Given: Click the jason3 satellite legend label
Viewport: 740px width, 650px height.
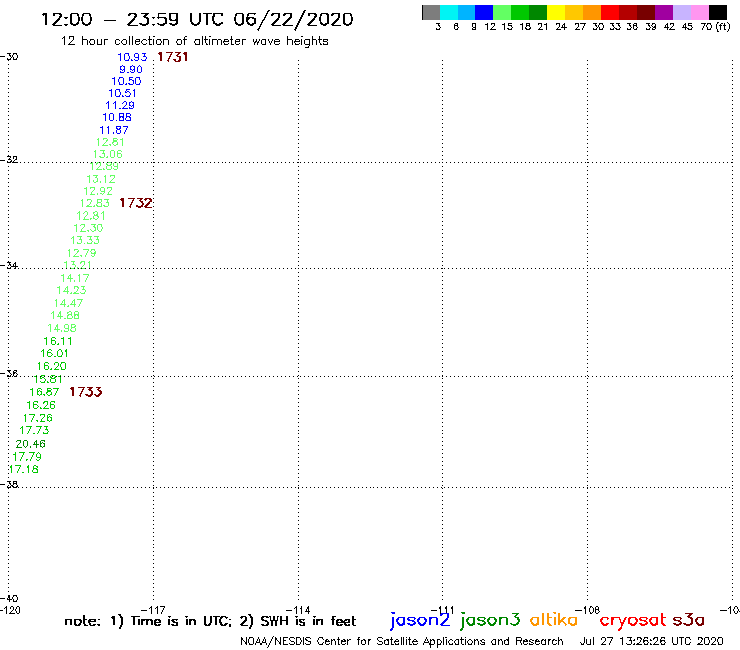Looking at the screenshot, I should coord(490,620).
